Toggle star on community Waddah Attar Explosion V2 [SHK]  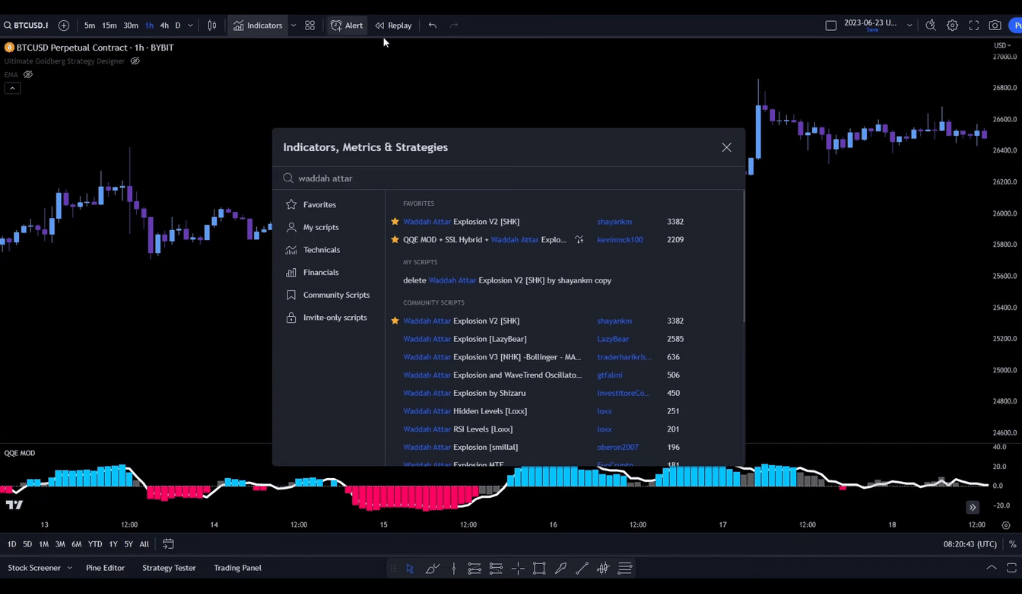(x=394, y=321)
